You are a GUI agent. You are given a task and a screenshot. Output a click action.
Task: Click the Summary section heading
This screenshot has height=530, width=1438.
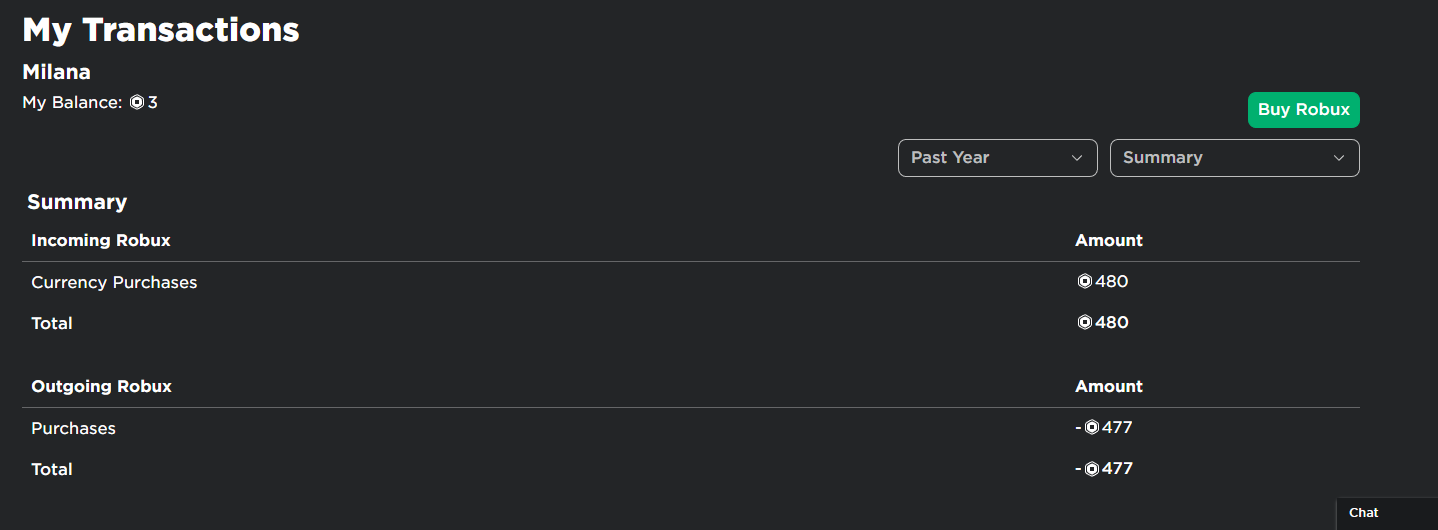(x=77, y=202)
